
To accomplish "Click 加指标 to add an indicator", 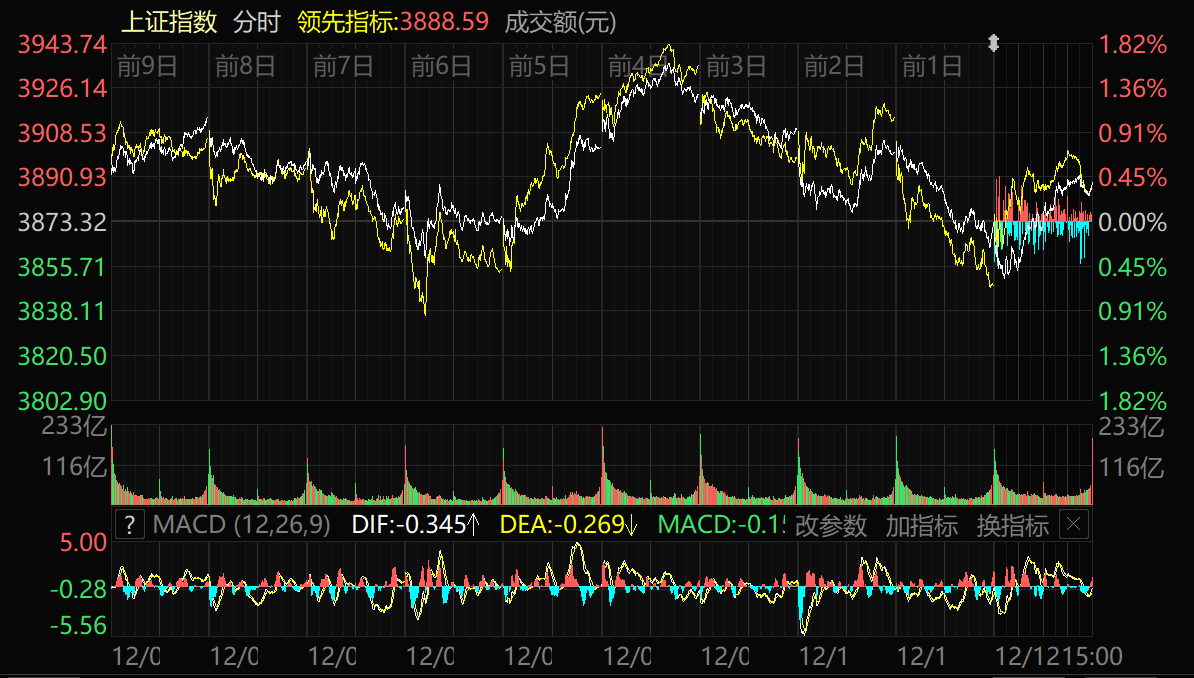I will pos(921,525).
